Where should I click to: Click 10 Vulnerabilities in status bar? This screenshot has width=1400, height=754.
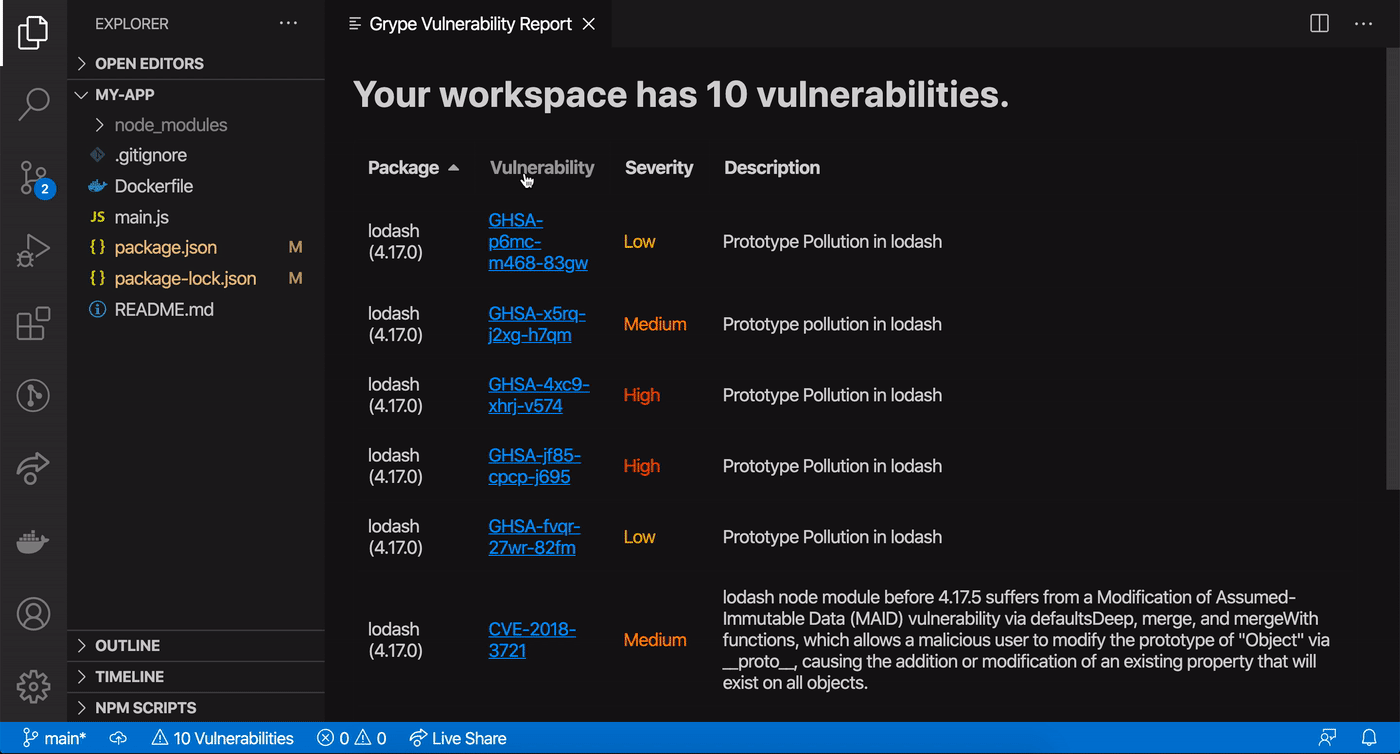coord(223,738)
